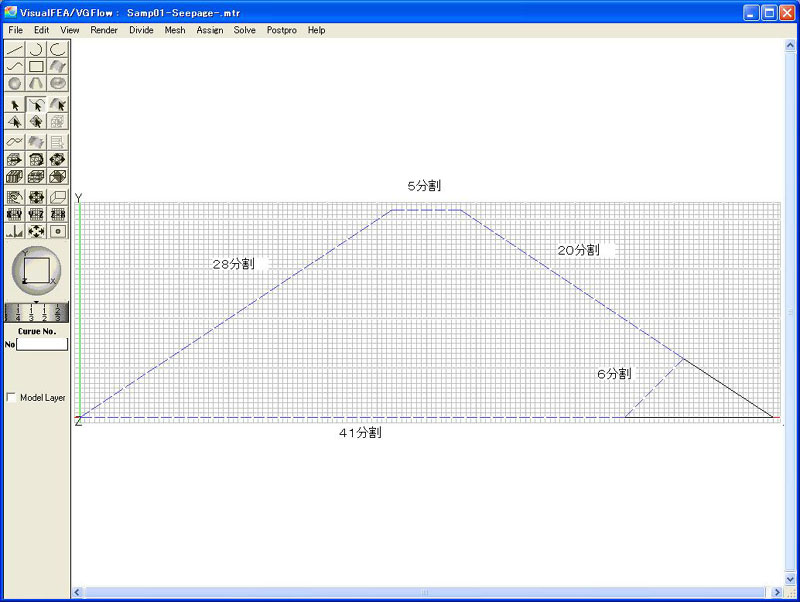Click the mesh block translate arrow icon
This screenshot has height=602, width=800.
[15, 159]
